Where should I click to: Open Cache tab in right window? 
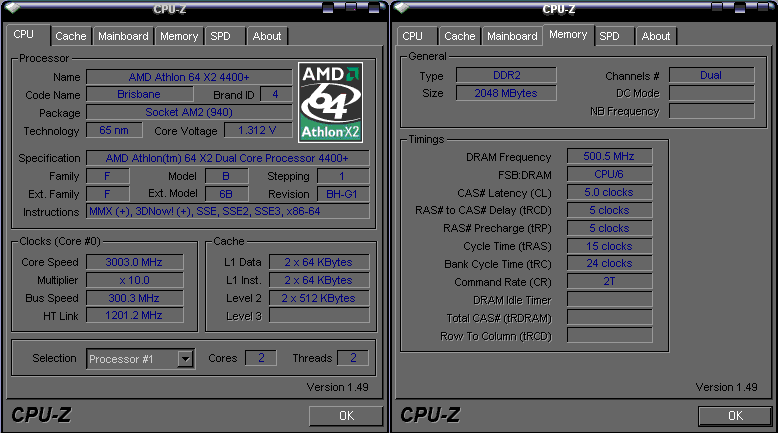tap(459, 36)
